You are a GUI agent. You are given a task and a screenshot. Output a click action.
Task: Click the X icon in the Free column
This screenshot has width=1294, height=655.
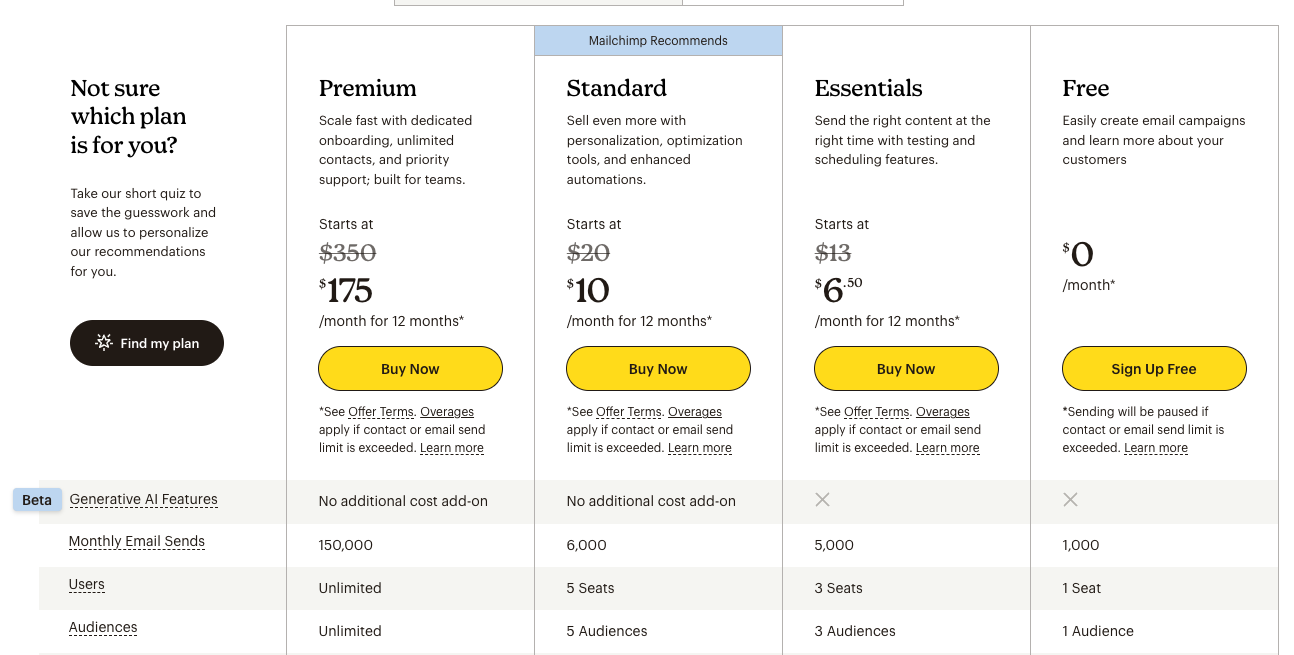[x=1070, y=500]
